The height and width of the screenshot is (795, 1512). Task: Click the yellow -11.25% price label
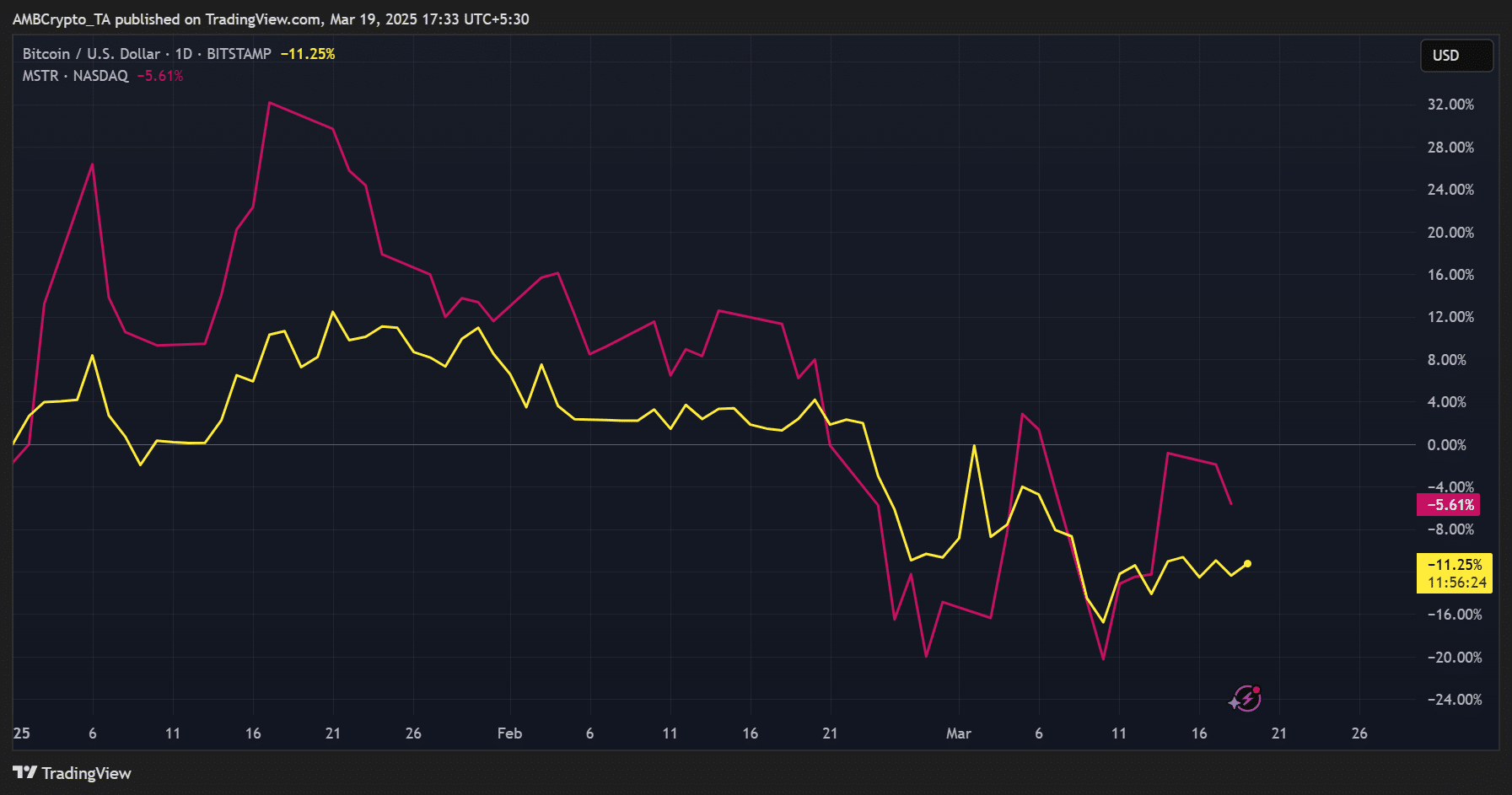tap(1455, 565)
